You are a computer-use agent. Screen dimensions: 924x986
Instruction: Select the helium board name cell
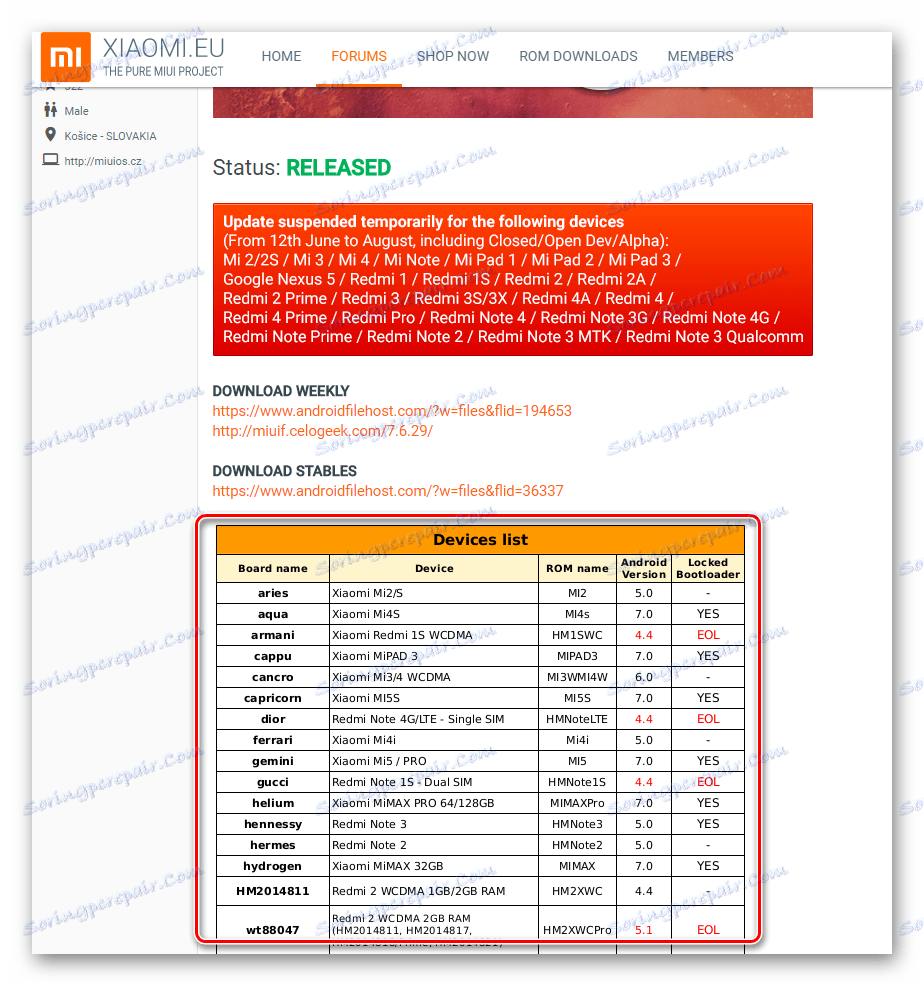[x=272, y=803]
